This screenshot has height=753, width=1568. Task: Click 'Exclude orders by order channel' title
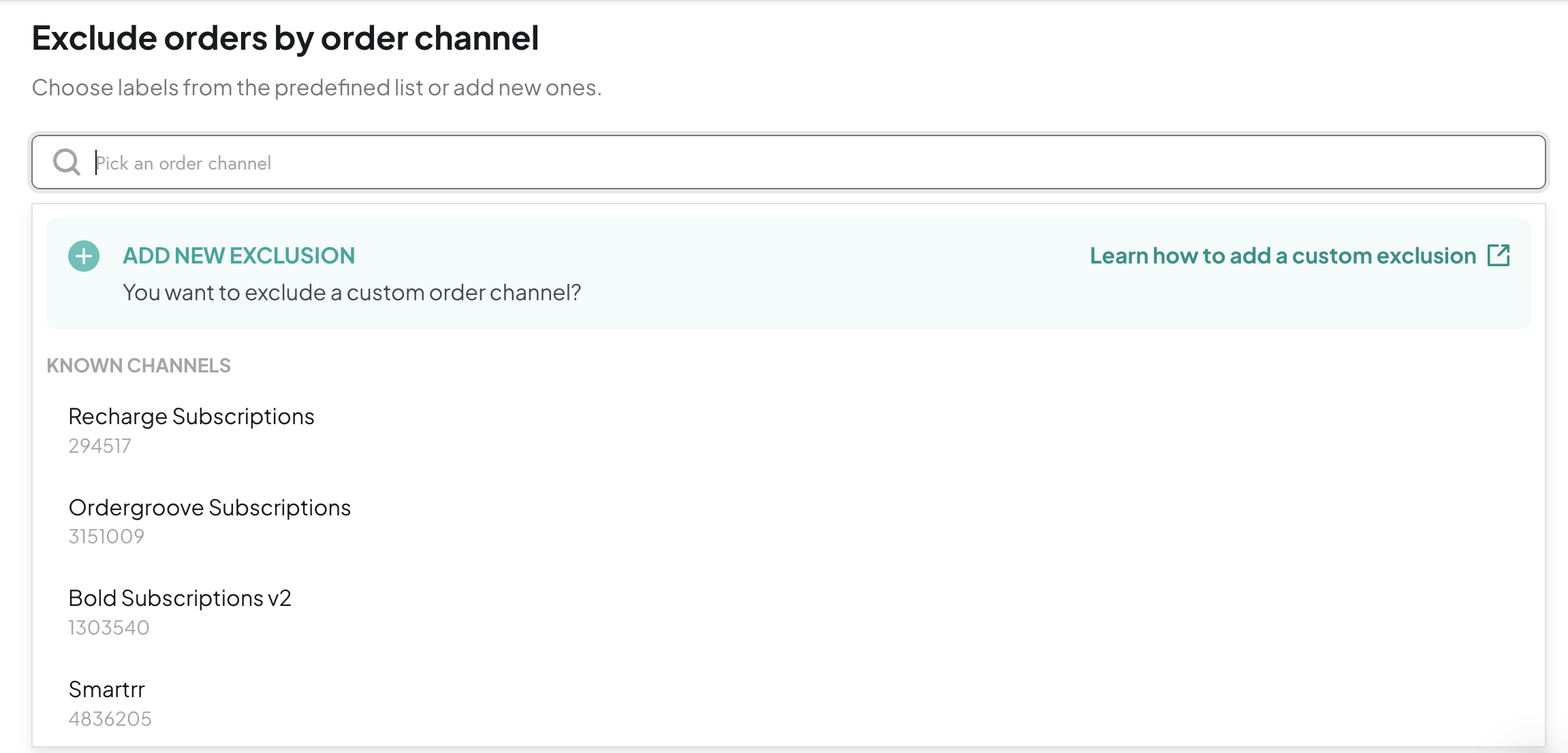click(x=285, y=38)
